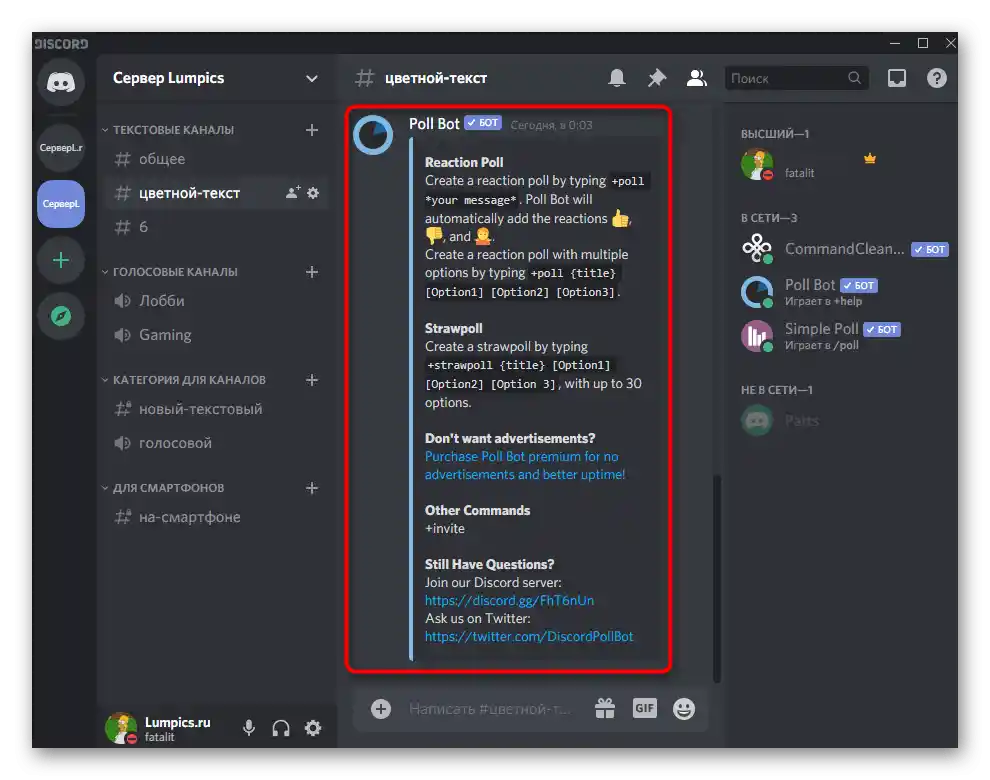This screenshot has width=990, height=780.
Task: Open the Nitro gift icon
Action: pyautogui.click(x=605, y=709)
